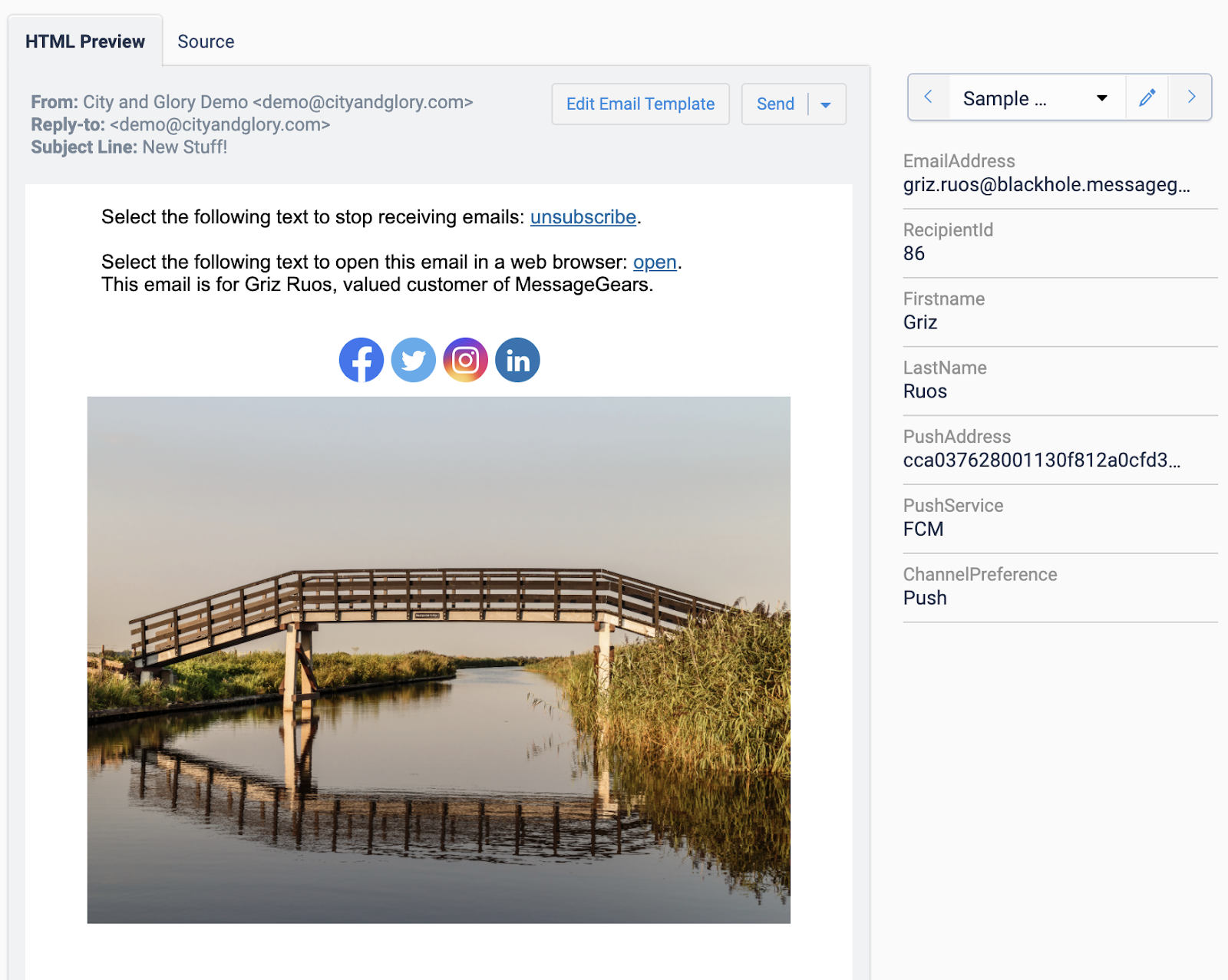Select PushService value FCM
Screen dimensions: 1228x980
[x=923, y=530]
